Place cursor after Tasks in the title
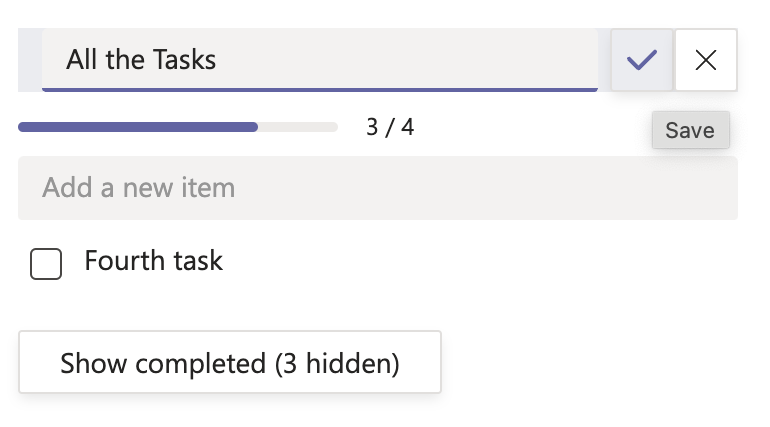This screenshot has height=427, width=770. pos(218,60)
